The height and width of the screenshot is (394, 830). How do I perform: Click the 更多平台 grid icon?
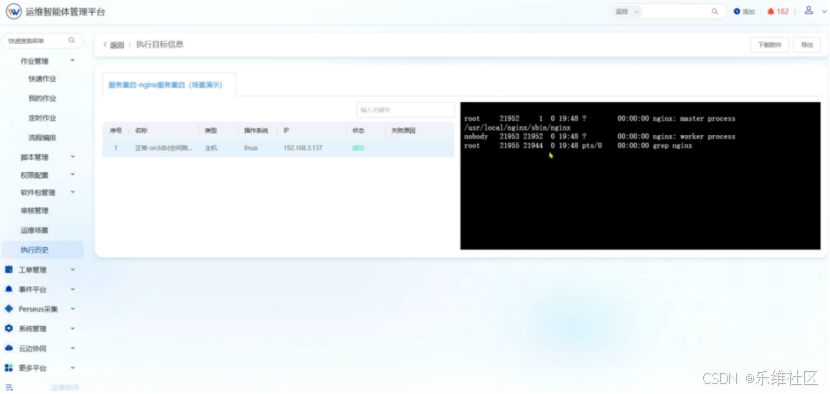coord(8,368)
